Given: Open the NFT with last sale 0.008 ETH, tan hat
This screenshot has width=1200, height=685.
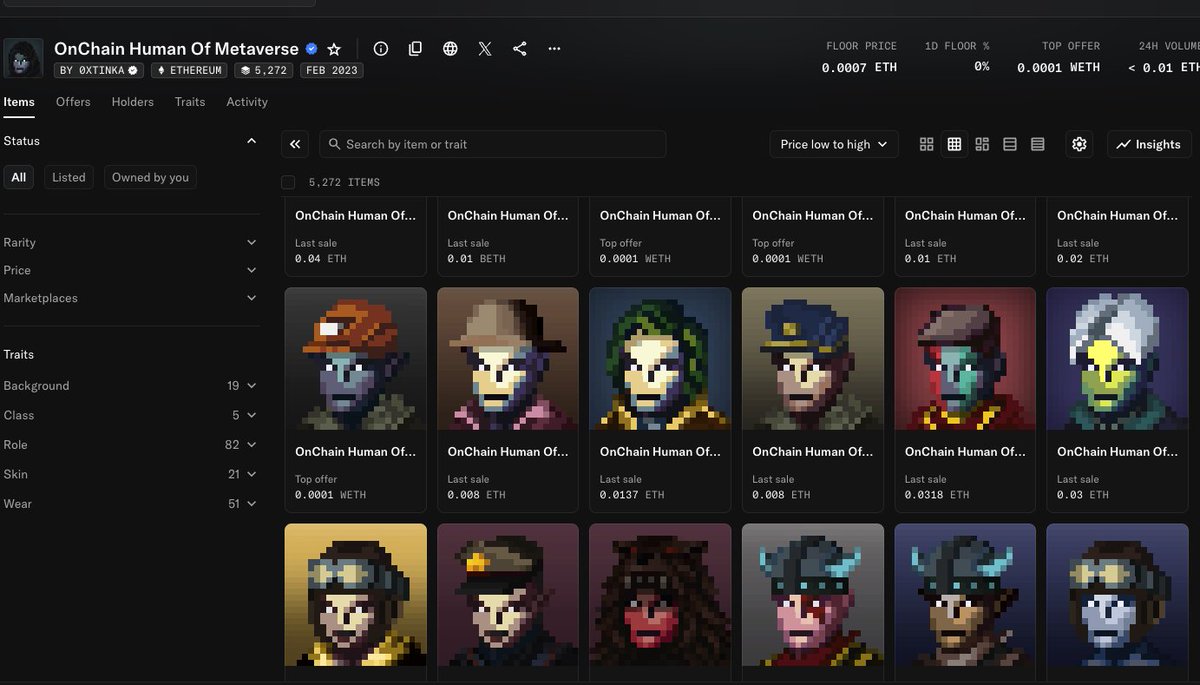Looking at the screenshot, I should 508,359.
